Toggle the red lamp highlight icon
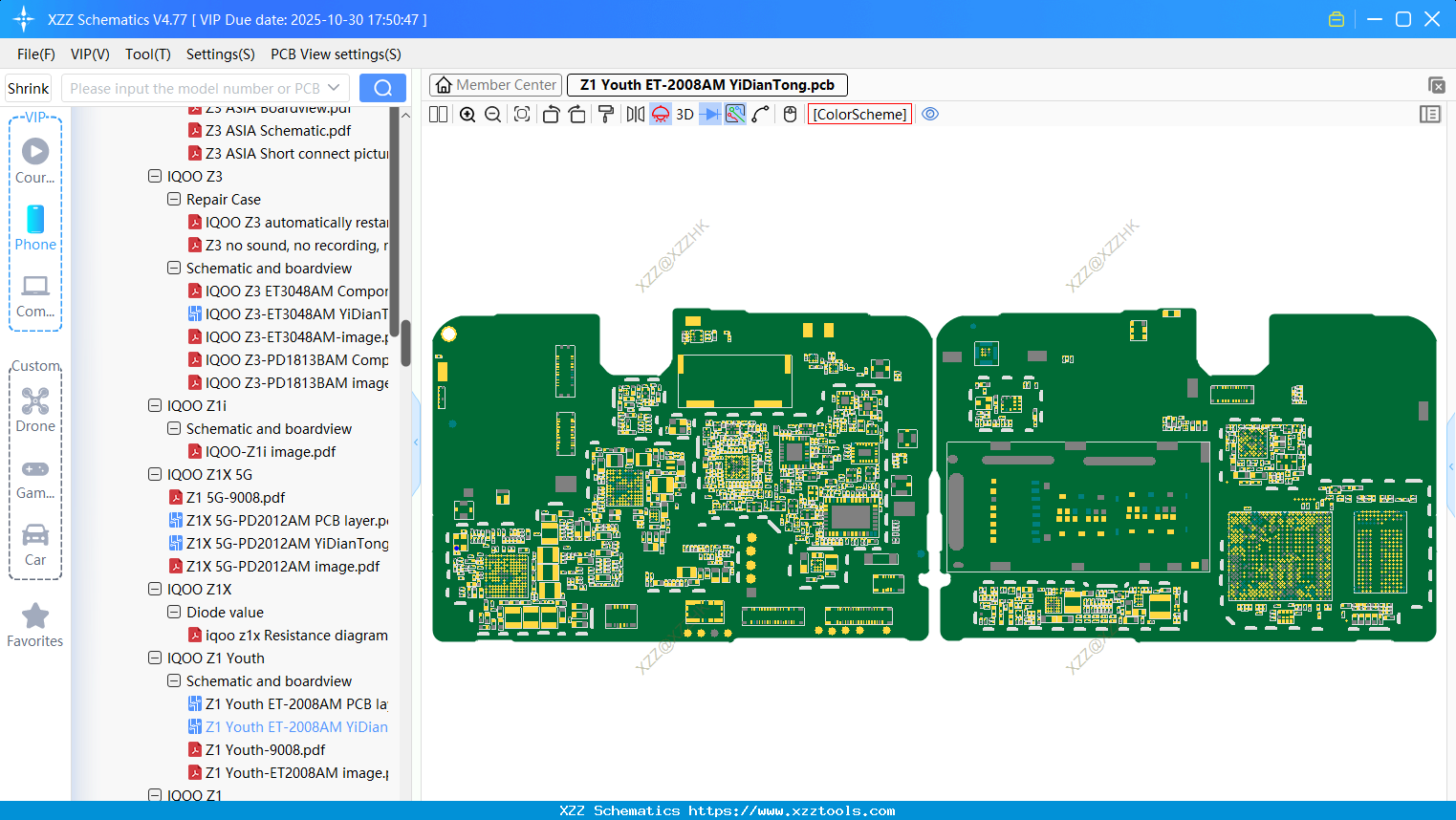 tap(661, 115)
